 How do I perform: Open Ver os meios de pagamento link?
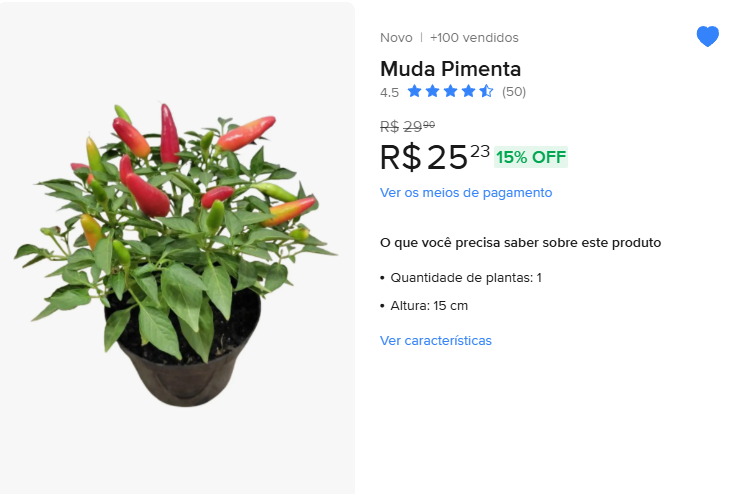point(466,193)
